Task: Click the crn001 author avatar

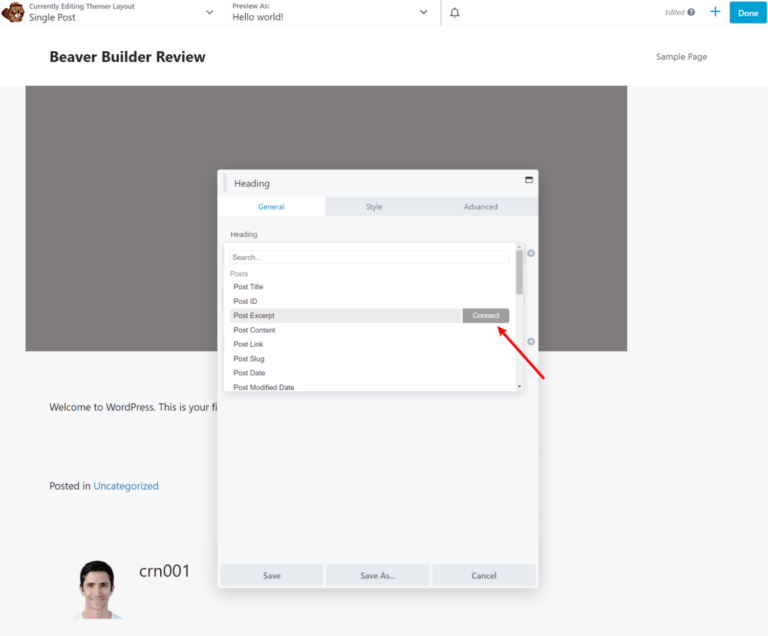Action: (97, 589)
